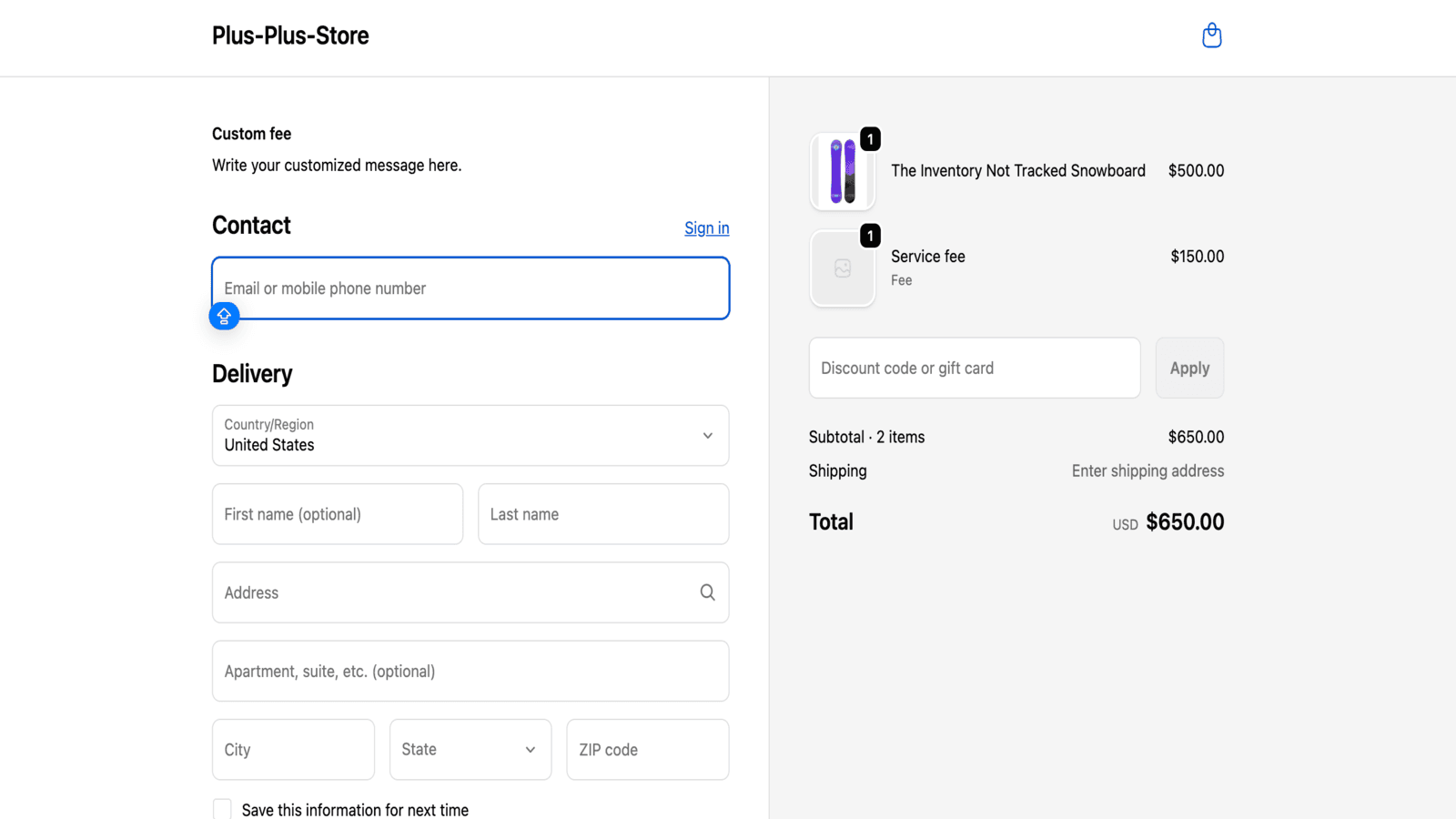The height and width of the screenshot is (819, 1456).
Task: Click The Inventory Not Tracked Snowboard title
Action: coord(1018,171)
